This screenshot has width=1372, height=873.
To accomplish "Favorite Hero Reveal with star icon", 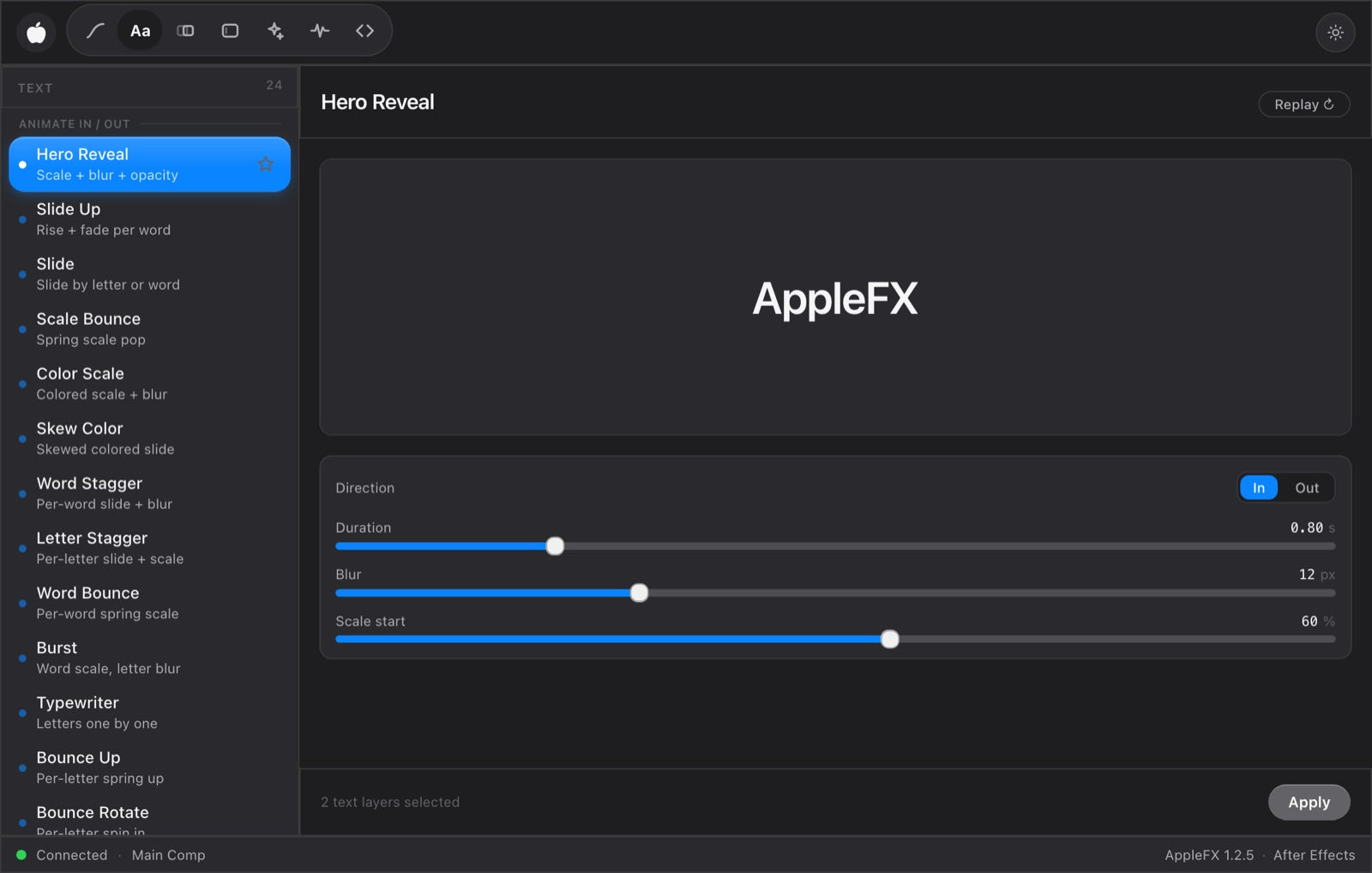I will (266, 164).
